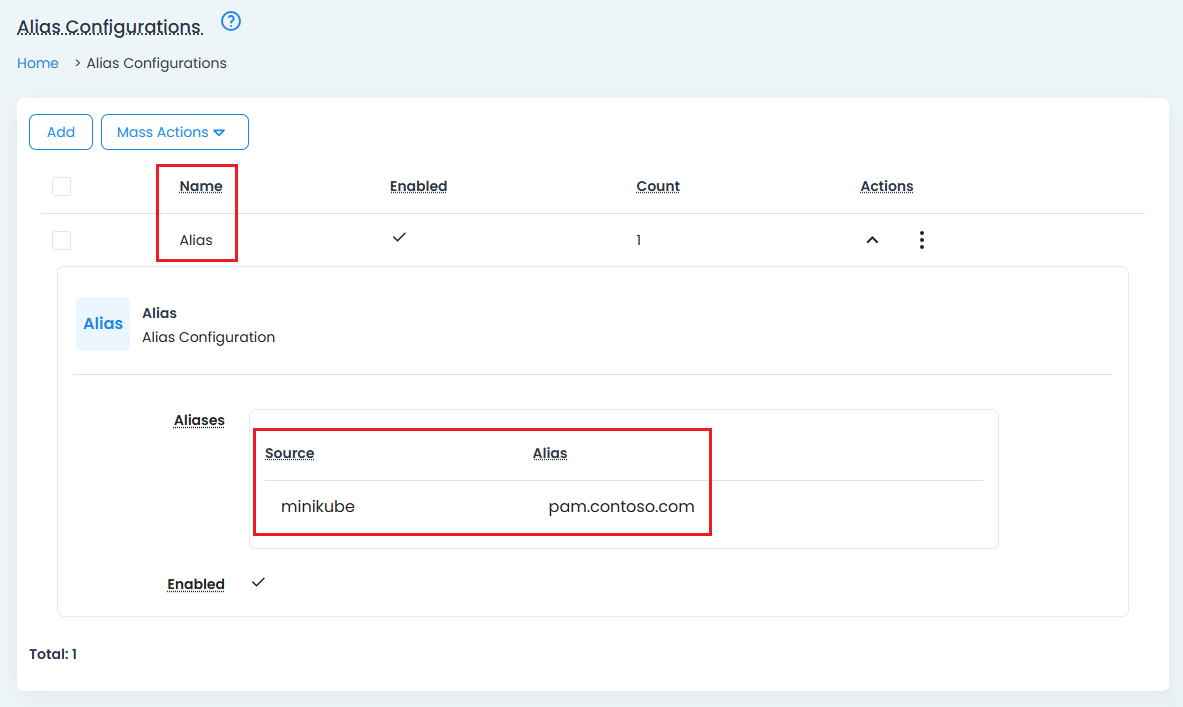The width and height of the screenshot is (1183, 707).
Task: Collapse the Alias row details chevron
Action: tap(872, 240)
